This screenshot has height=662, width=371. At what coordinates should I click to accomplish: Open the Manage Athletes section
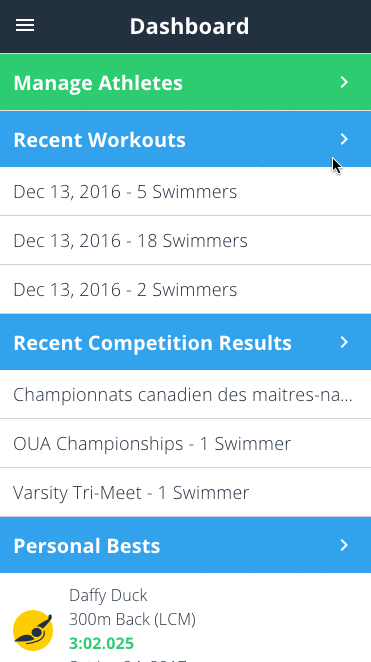pos(185,82)
